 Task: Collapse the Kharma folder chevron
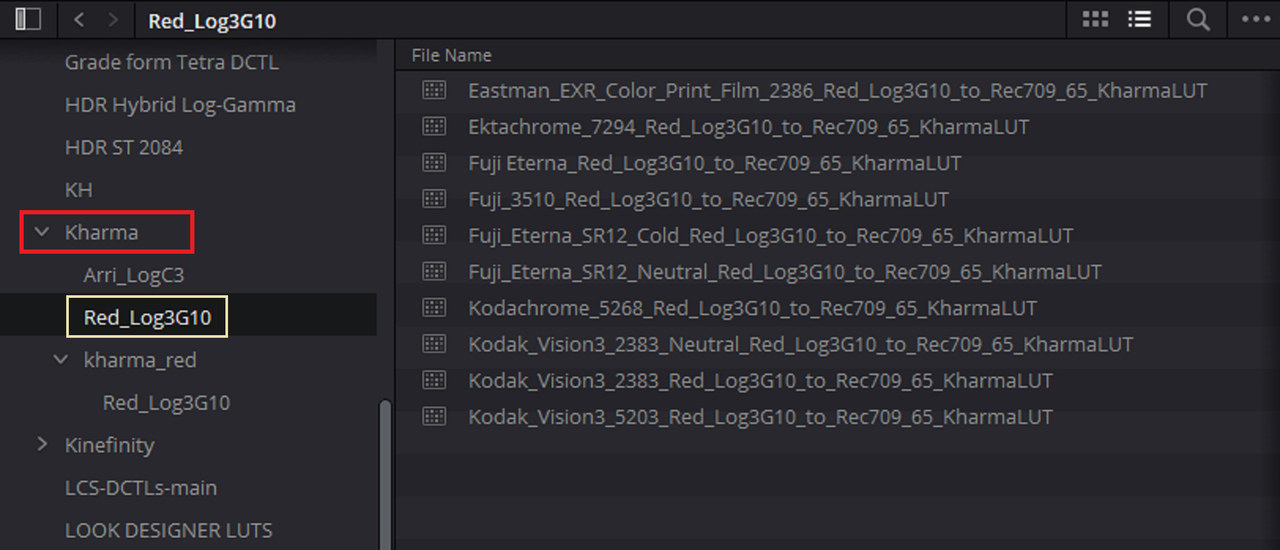click(42, 232)
